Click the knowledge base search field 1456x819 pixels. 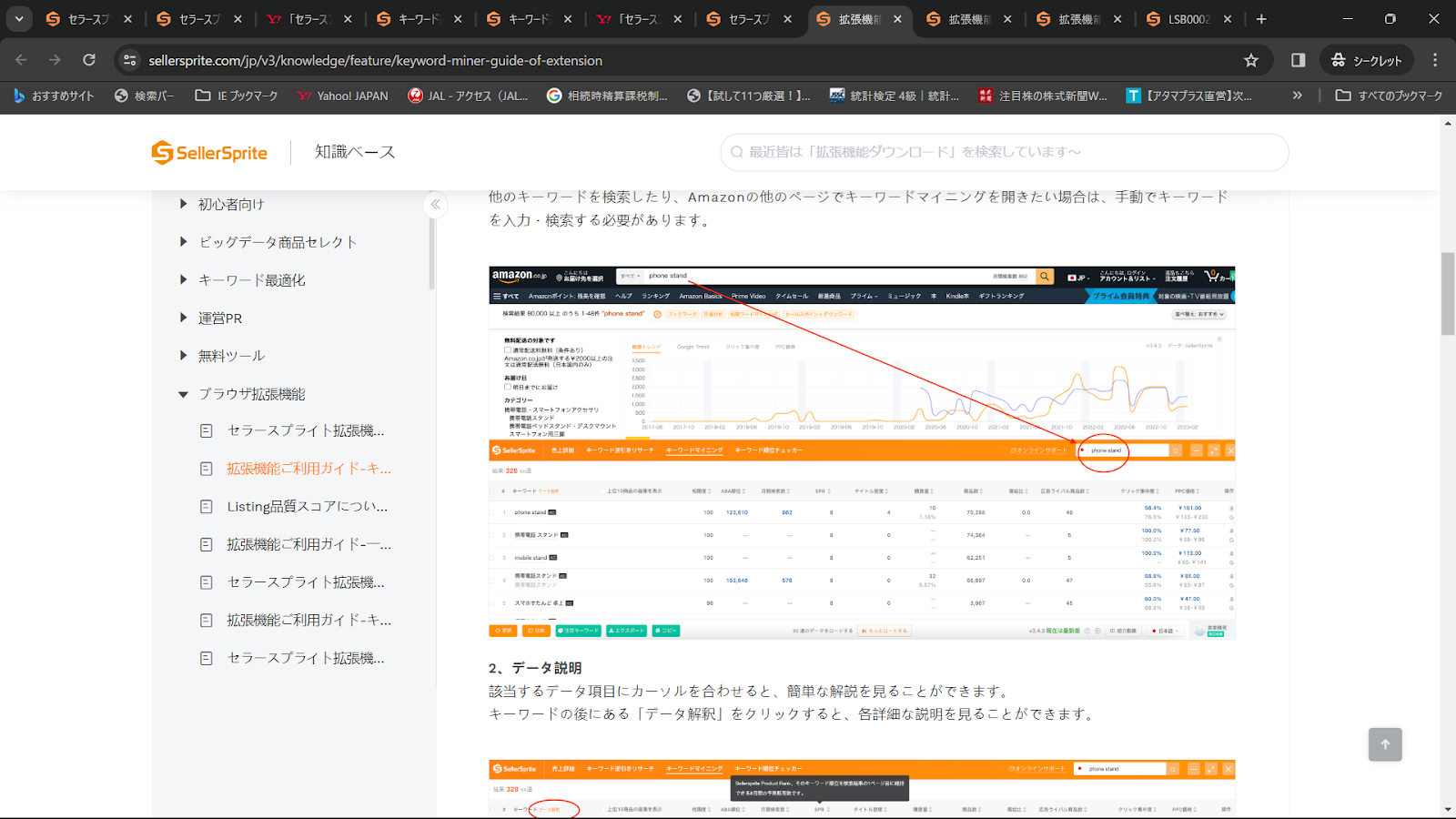[1005, 152]
